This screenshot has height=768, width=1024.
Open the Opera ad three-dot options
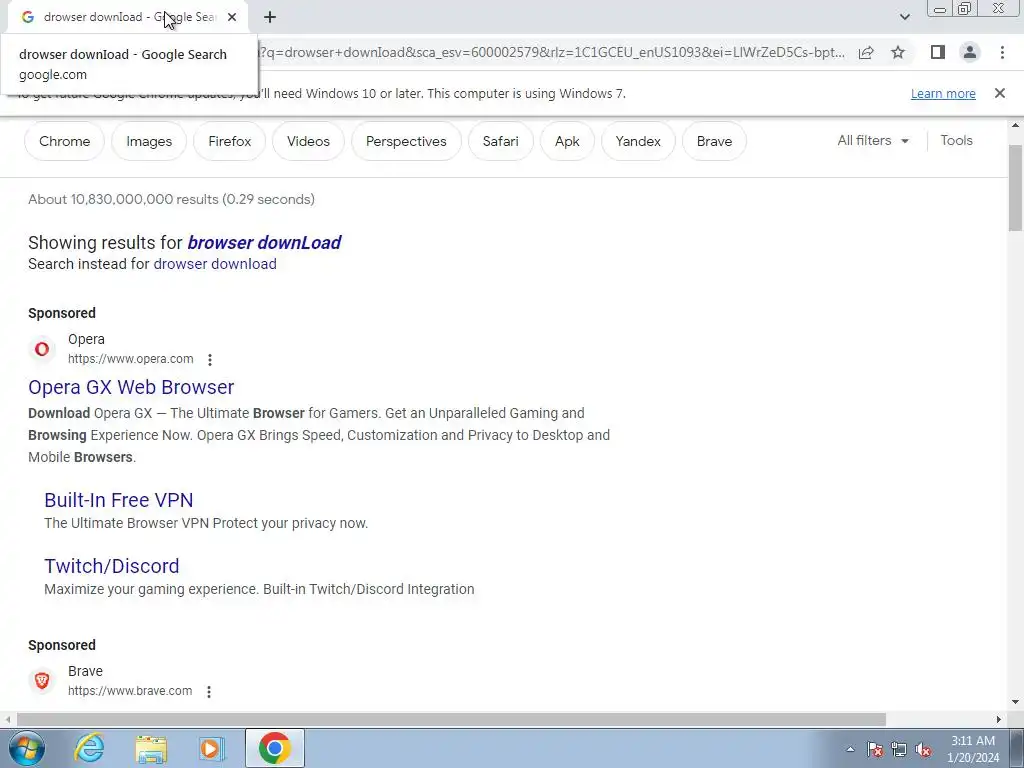coord(210,359)
